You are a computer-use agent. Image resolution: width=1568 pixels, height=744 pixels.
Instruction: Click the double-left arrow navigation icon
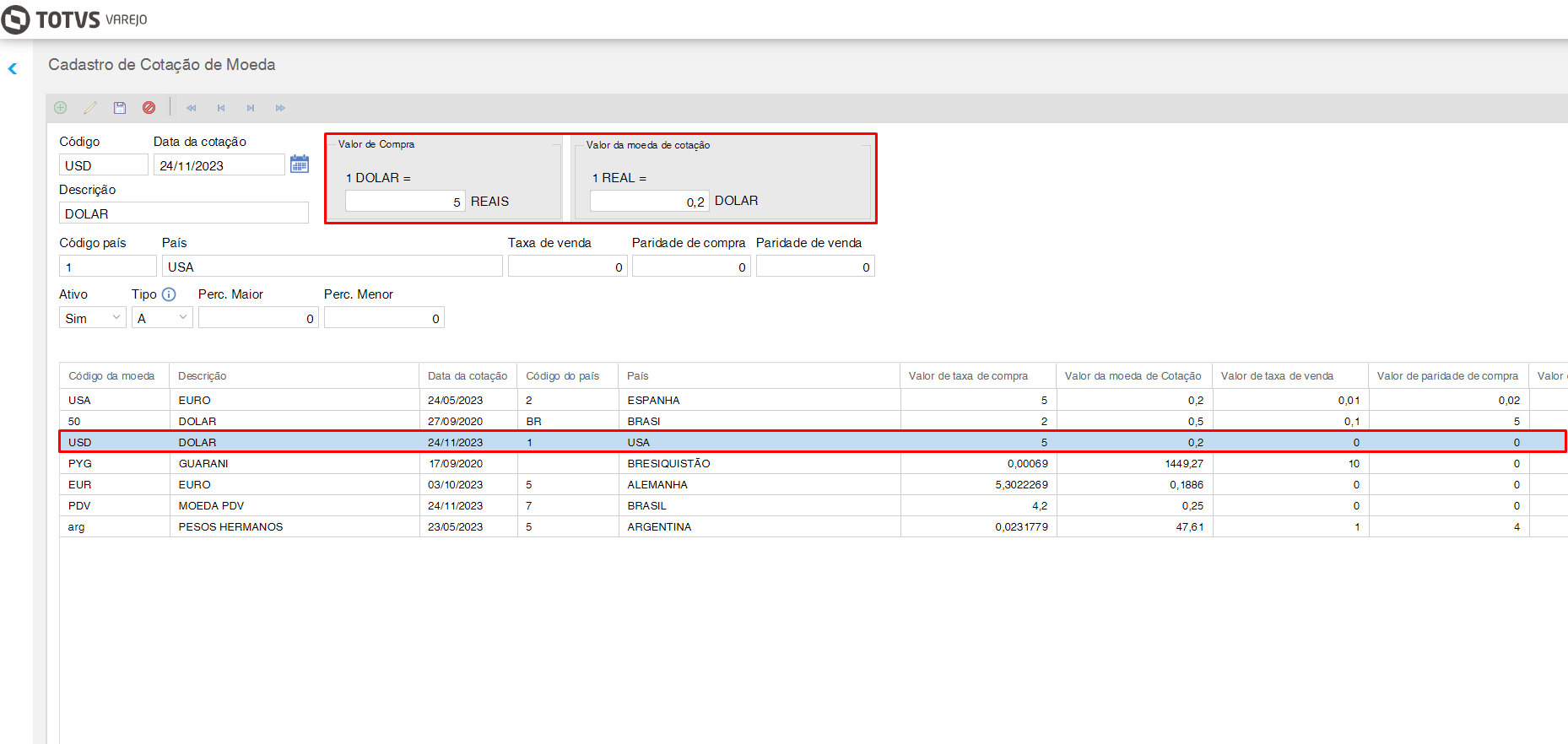point(192,108)
